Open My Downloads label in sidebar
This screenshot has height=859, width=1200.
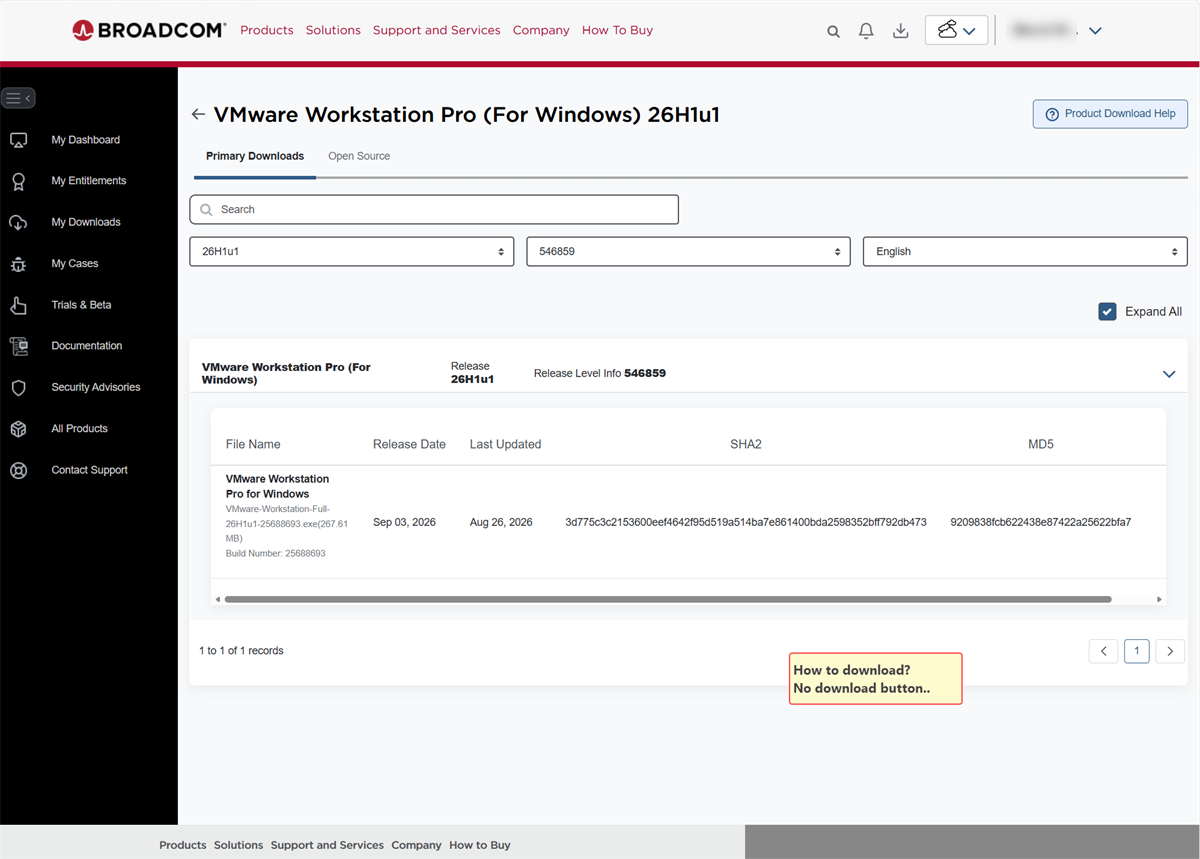[86, 222]
